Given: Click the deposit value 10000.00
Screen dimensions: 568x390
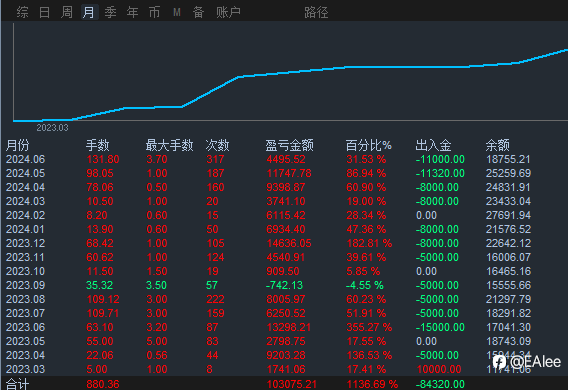Looking at the screenshot, I should [x=439, y=369].
